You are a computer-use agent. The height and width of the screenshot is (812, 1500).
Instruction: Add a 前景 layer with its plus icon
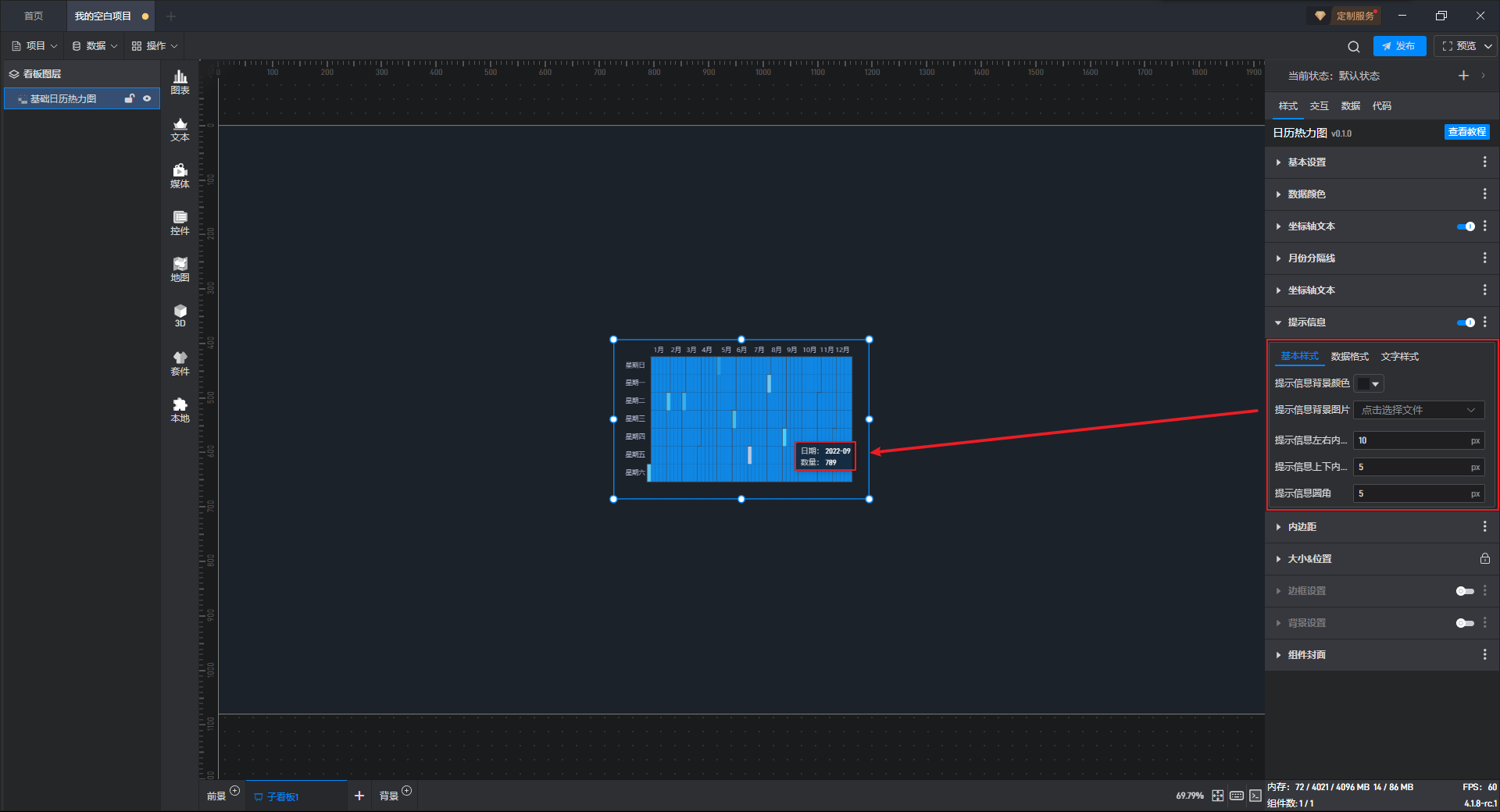[x=234, y=791]
